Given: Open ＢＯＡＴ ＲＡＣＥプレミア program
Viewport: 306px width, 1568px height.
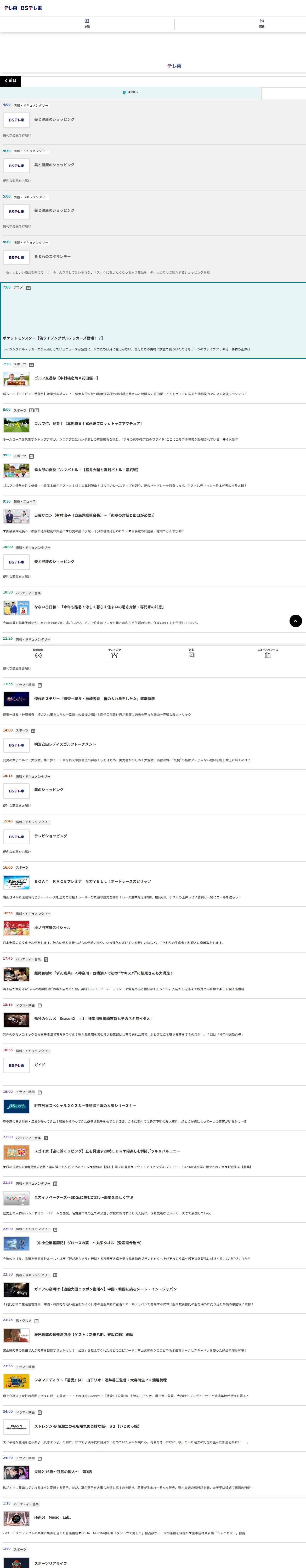Looking at the screenshot, I should pyautogui.click(x=93, y=881).
